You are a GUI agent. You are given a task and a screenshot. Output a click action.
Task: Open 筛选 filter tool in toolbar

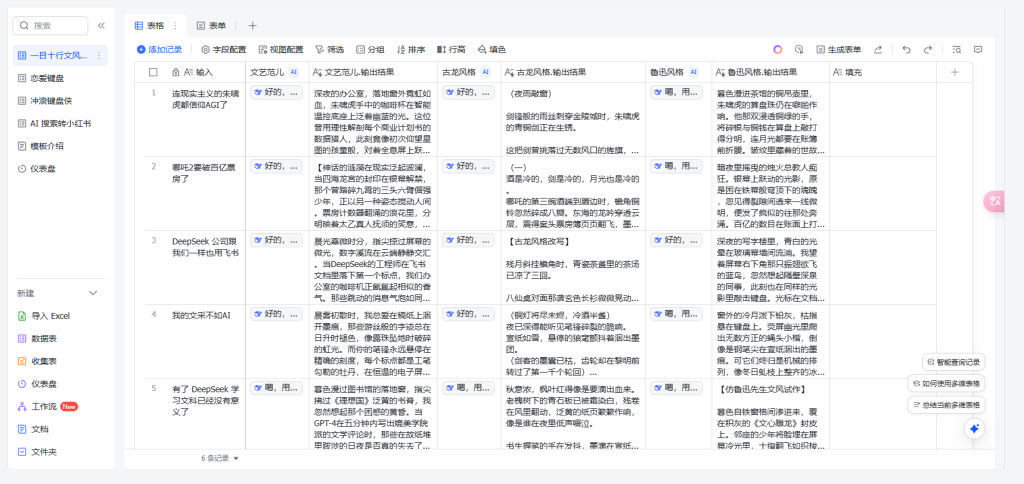(329, 49)
